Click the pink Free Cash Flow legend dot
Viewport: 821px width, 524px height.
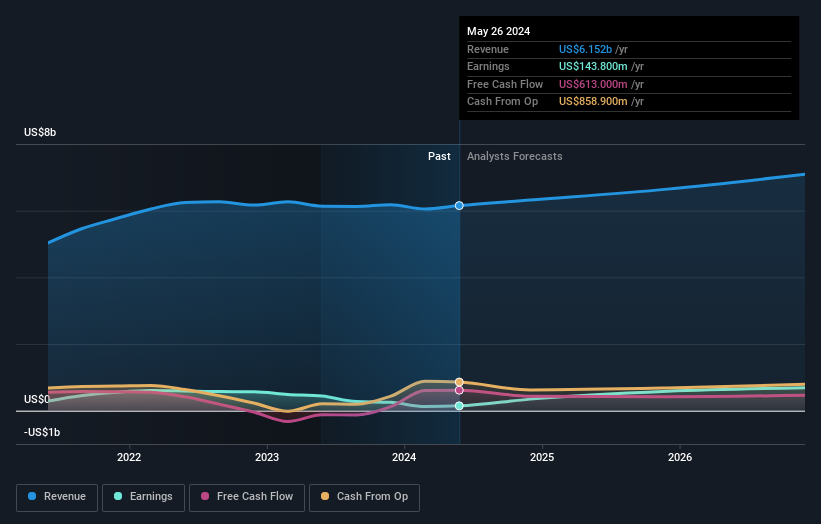click(205, 496)
